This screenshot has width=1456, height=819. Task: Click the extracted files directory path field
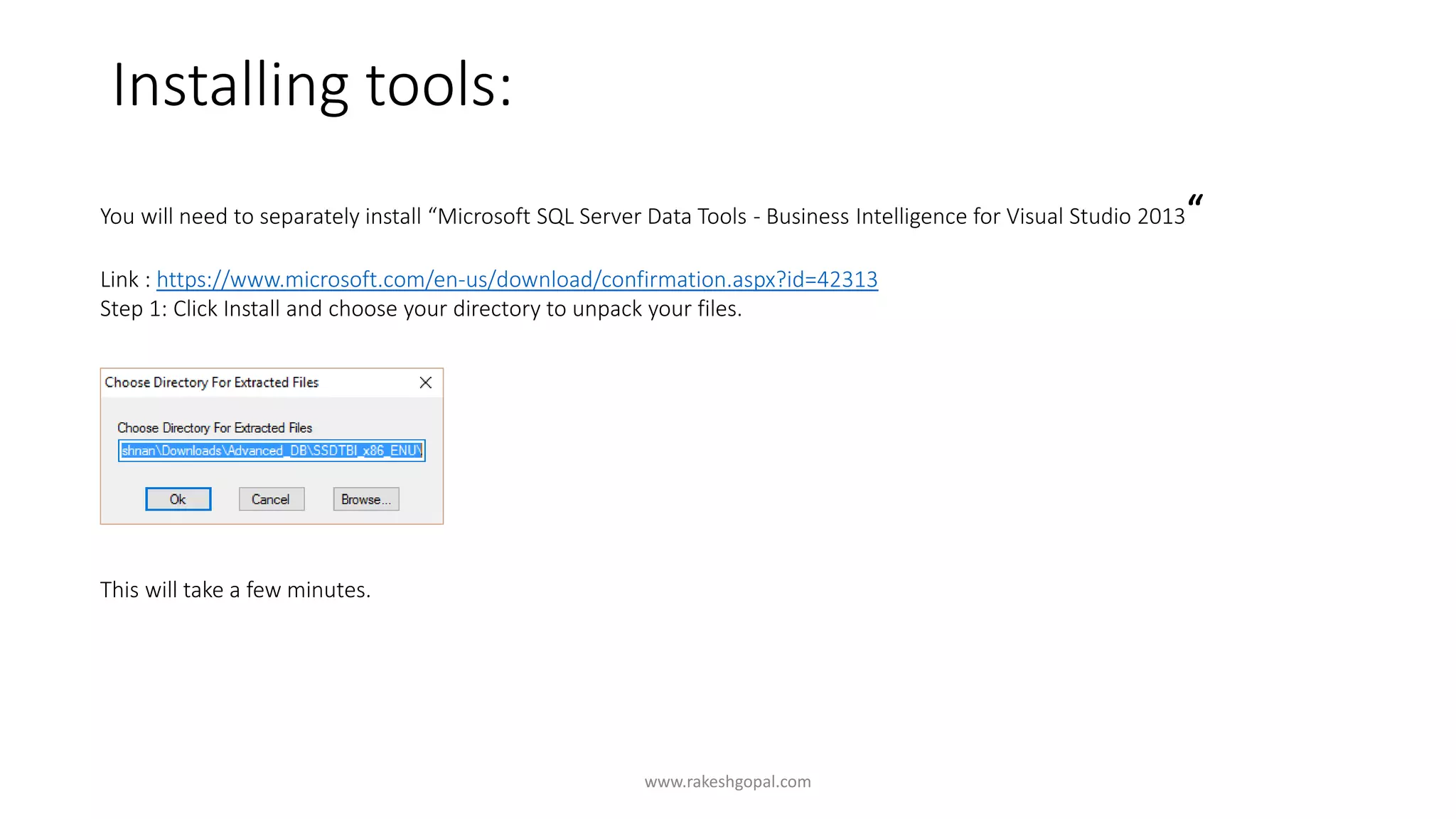272,451
